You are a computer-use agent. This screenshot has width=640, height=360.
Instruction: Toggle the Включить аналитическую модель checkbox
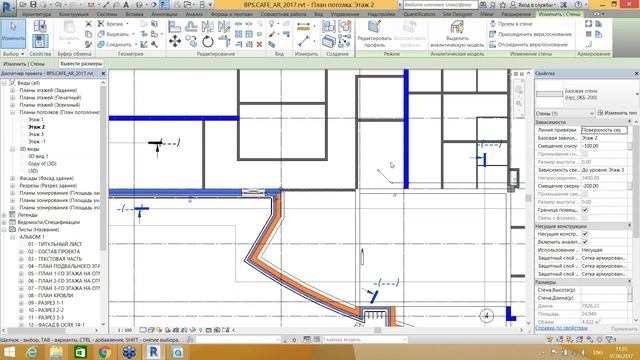click(585, 242)
